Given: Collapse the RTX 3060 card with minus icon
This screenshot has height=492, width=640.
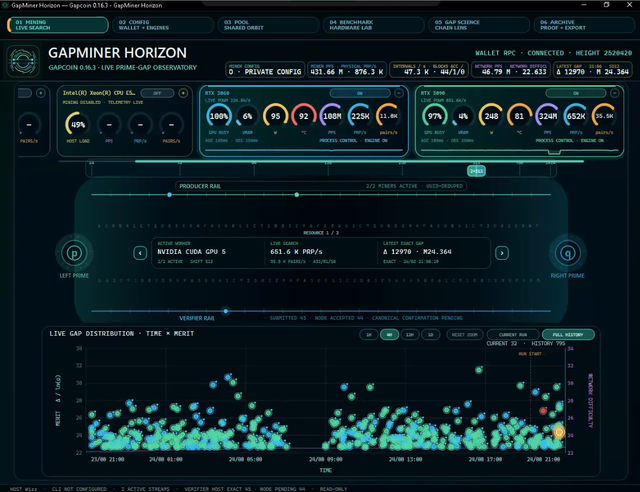Looking at the screenshot, I should (399, 93).
